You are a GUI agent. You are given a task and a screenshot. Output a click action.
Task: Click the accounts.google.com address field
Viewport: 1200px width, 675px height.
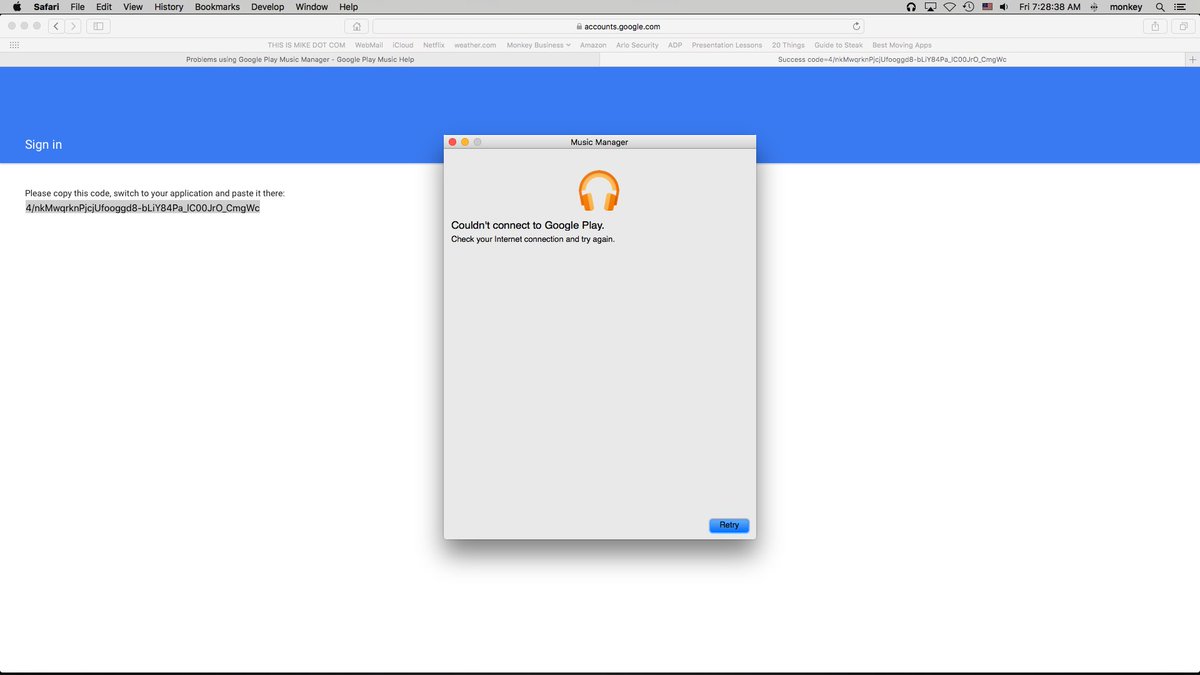620,26
